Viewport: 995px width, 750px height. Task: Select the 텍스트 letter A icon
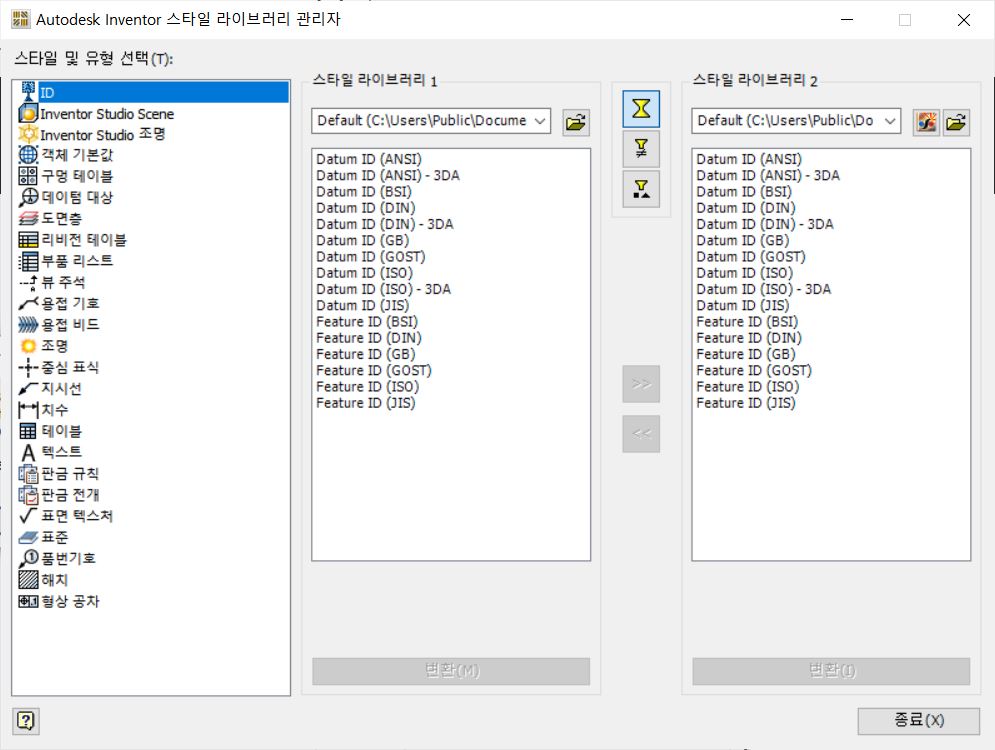click(x=29, y=452)
